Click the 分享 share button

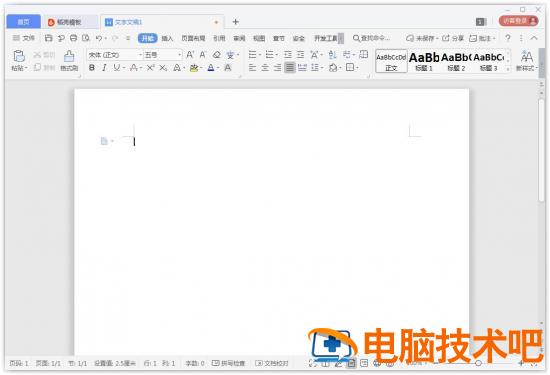(x=453, y=38)
